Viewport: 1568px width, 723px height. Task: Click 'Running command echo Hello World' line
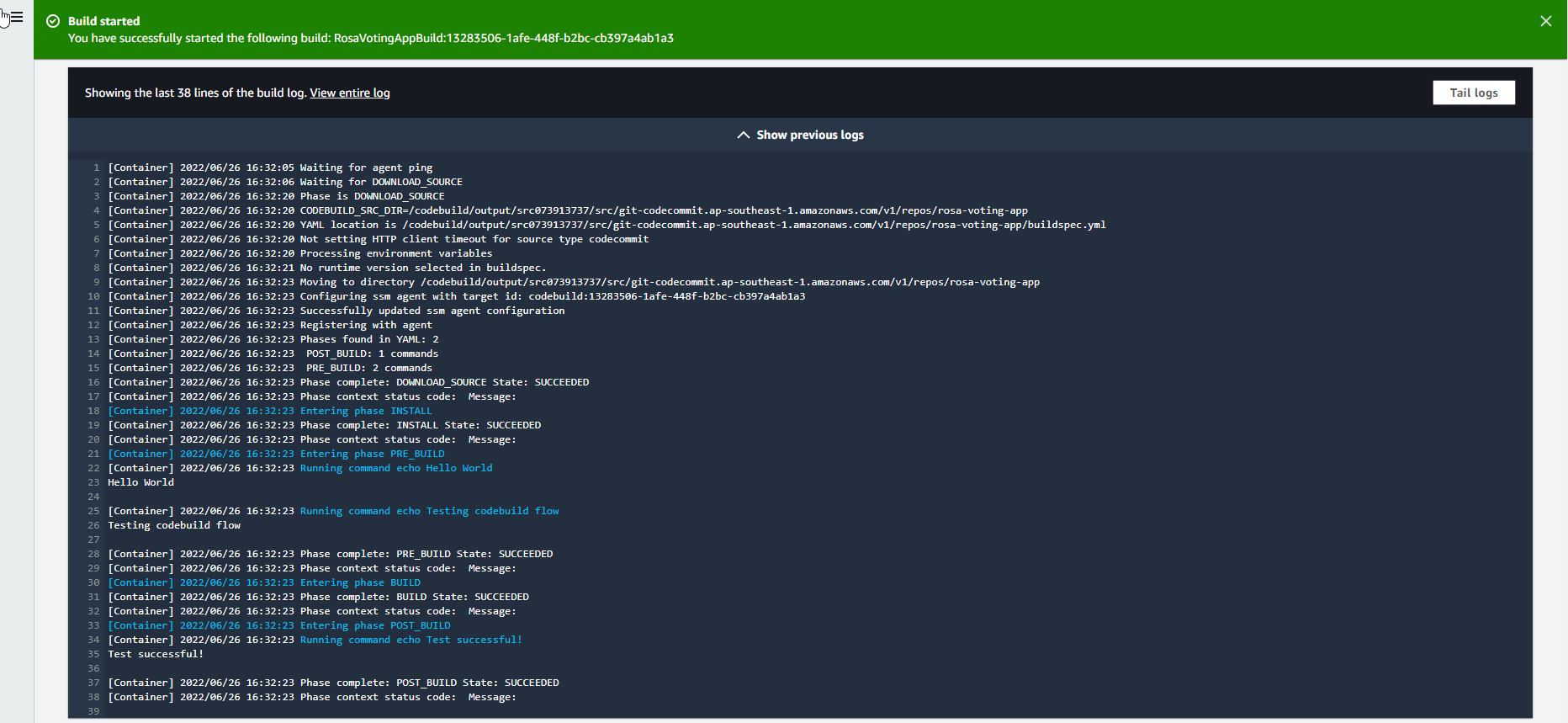pos(396,468)
